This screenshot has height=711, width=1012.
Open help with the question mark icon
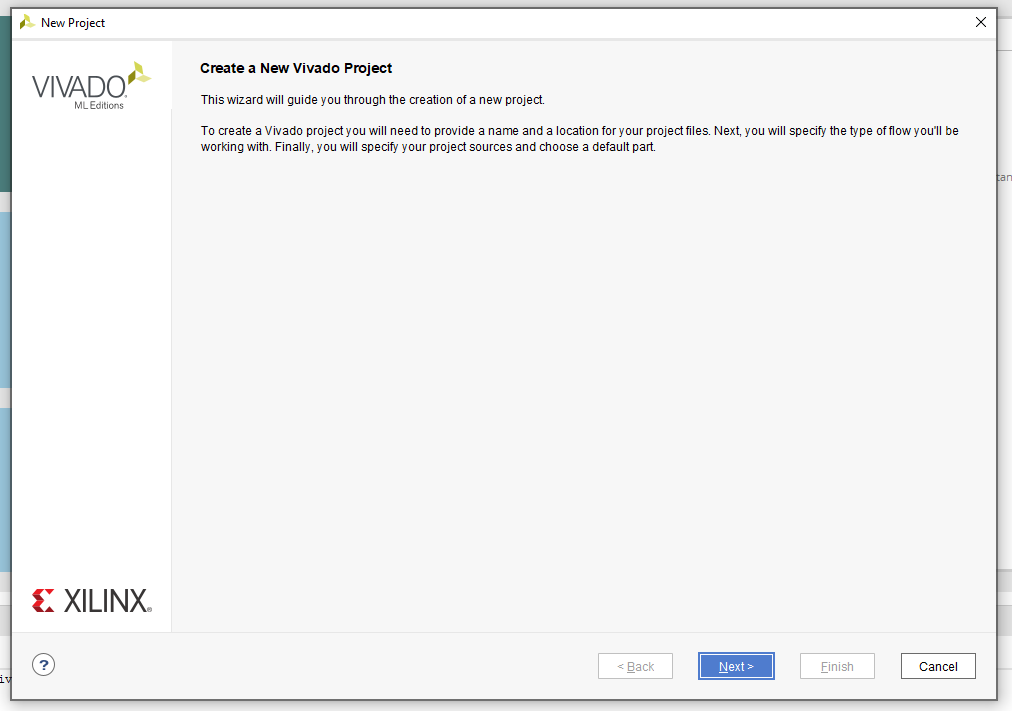pos(43,665)
